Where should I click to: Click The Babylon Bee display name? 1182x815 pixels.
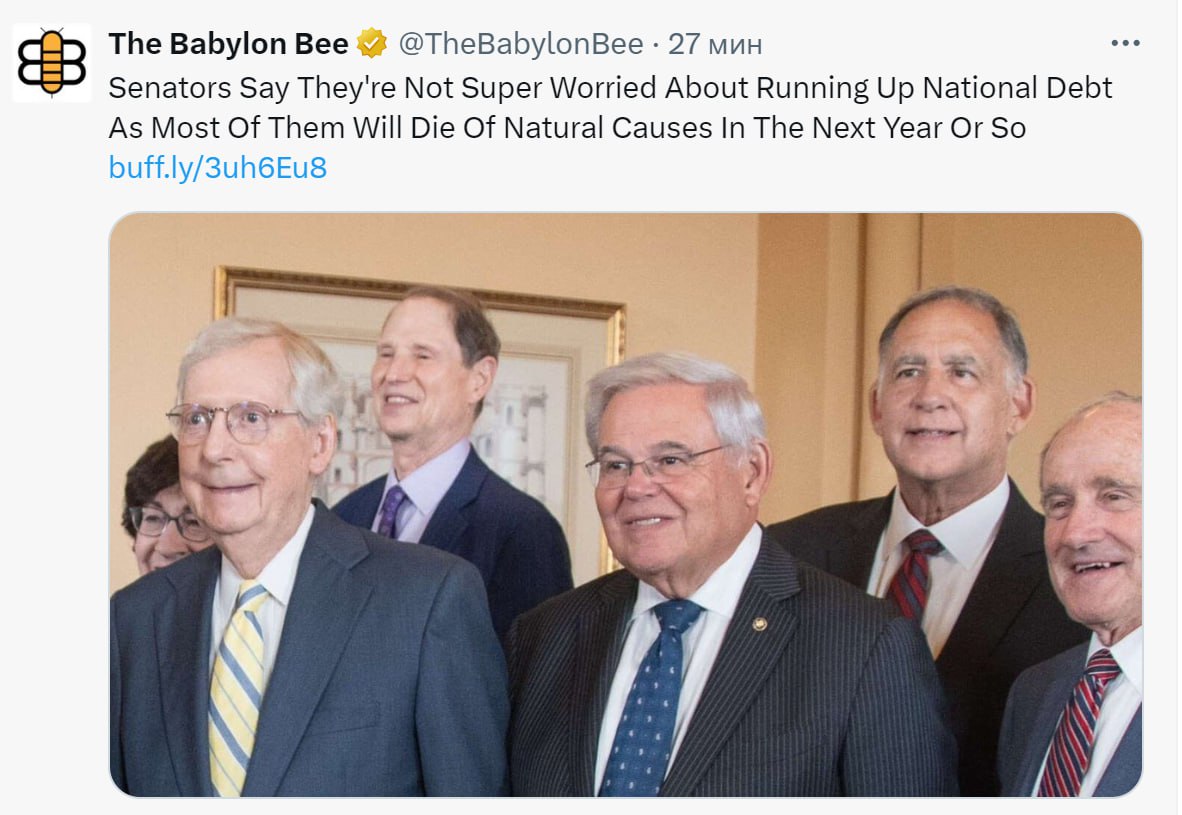point(228,44)
